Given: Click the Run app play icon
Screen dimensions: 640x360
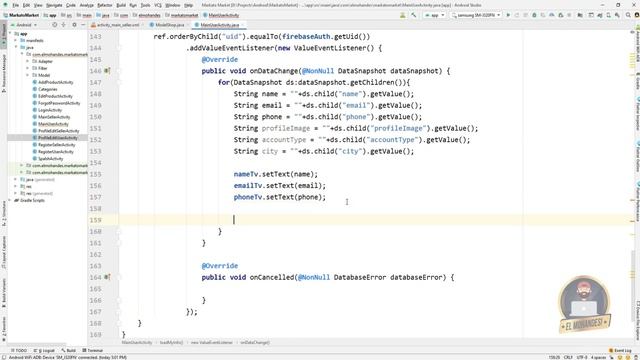Looking at the screenshot, I should click(508, 15).
